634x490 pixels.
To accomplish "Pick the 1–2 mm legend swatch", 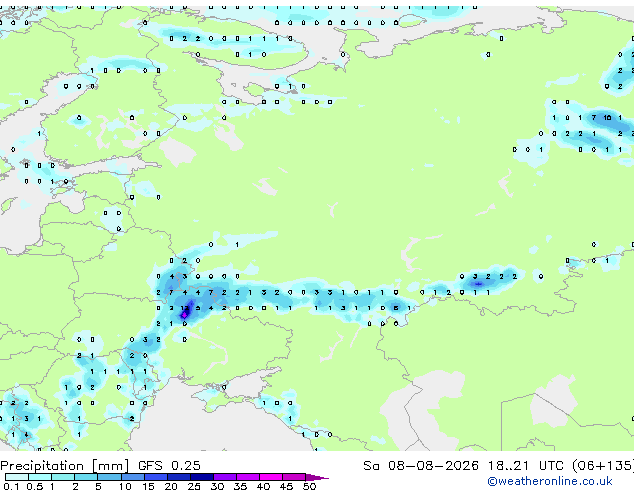I will coord(63,477).
